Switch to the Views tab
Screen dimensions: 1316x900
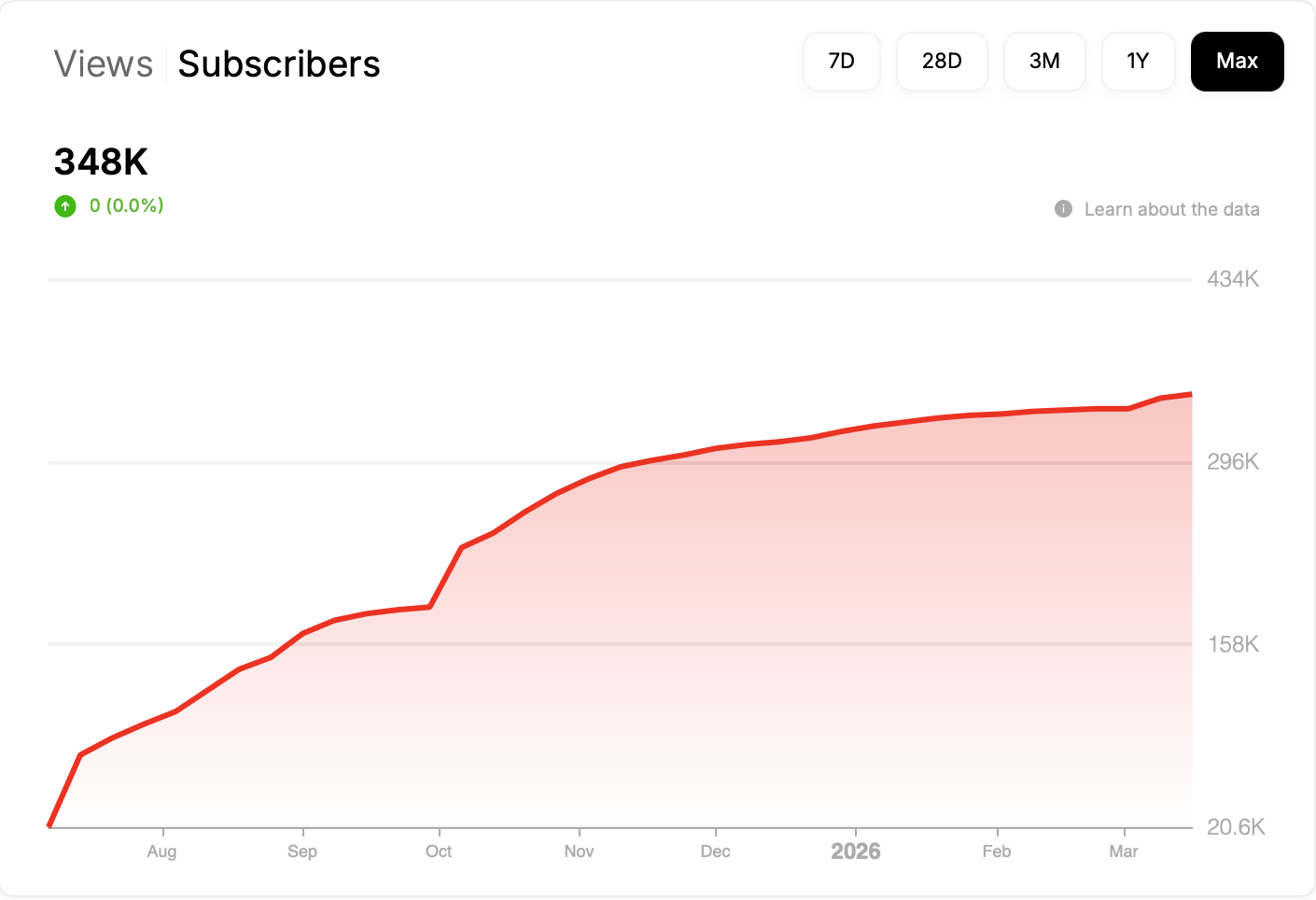coord(103,64)
